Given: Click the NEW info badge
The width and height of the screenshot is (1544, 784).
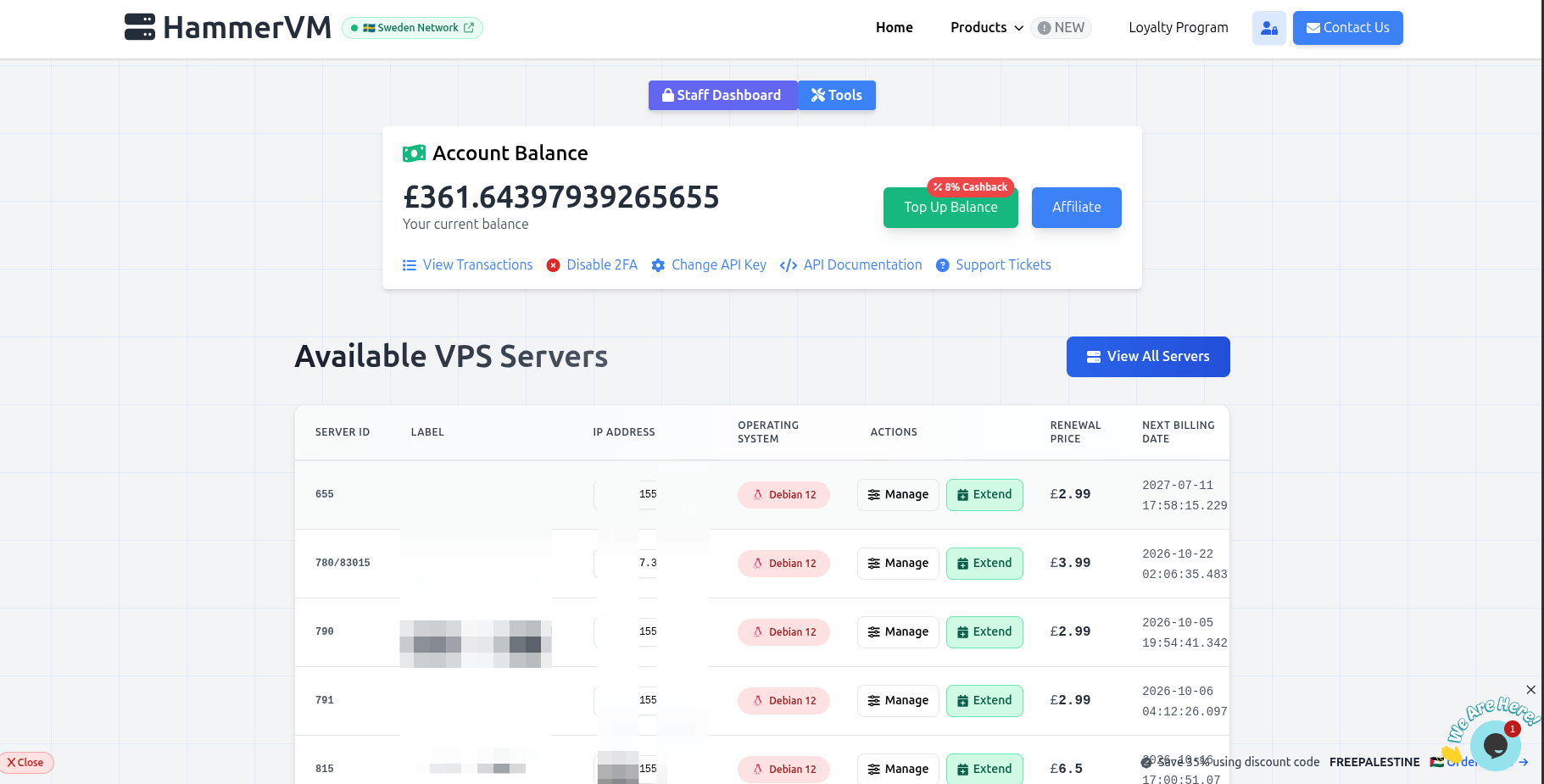Looking at the screenshot, I should pyautogui.click(x=1061, y=27).
